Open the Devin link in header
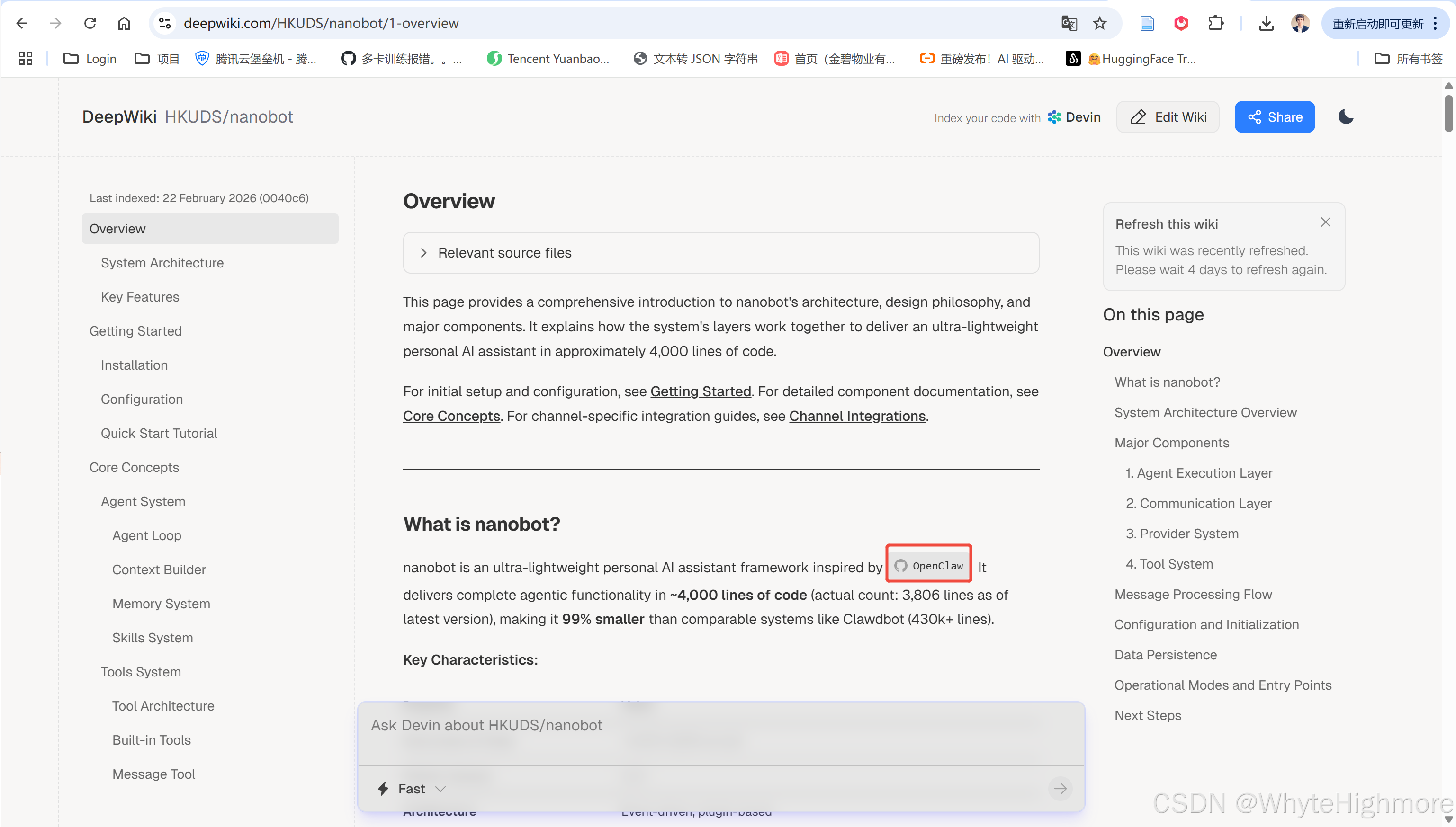 (x=1074, y=117)
